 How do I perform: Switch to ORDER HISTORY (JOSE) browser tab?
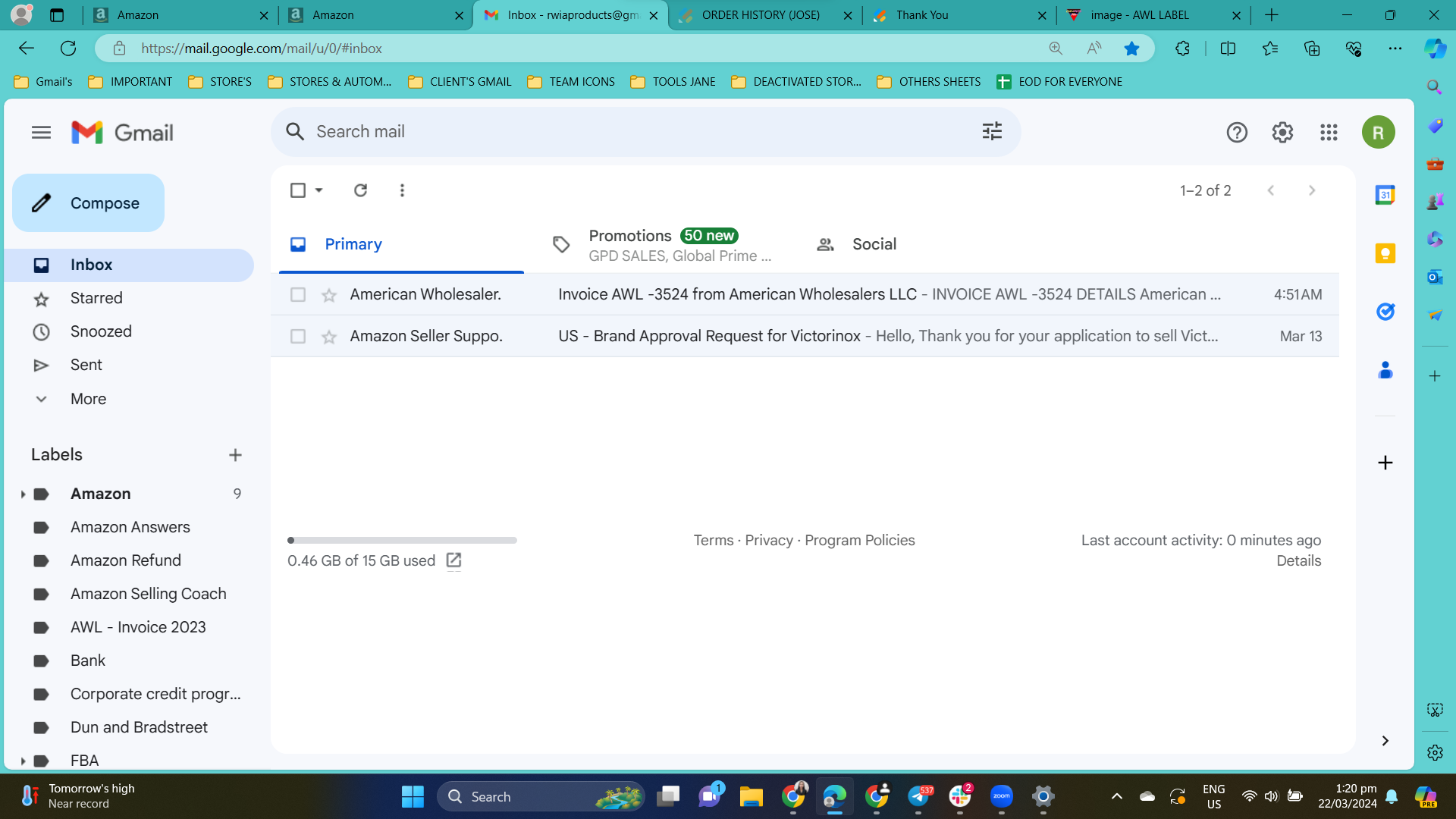[765, 15]
